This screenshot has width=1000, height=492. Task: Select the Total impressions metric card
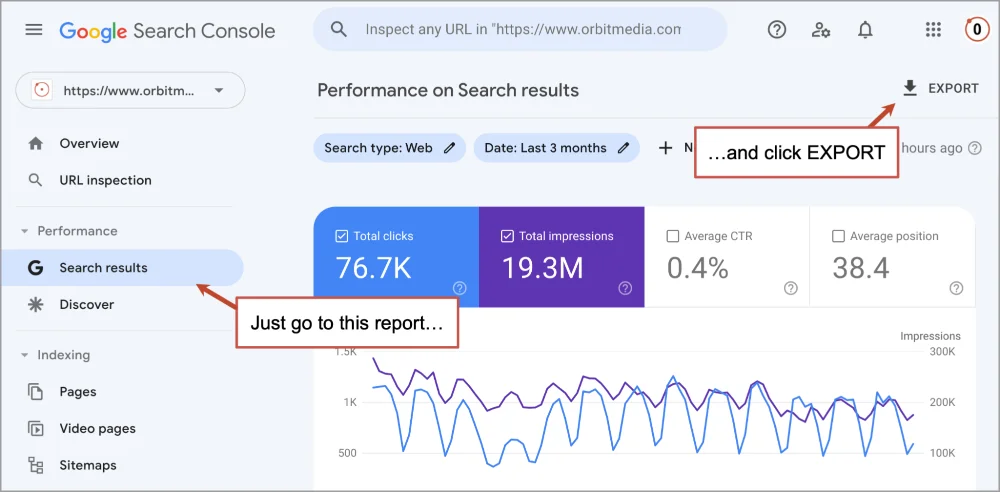pos(562,257)
